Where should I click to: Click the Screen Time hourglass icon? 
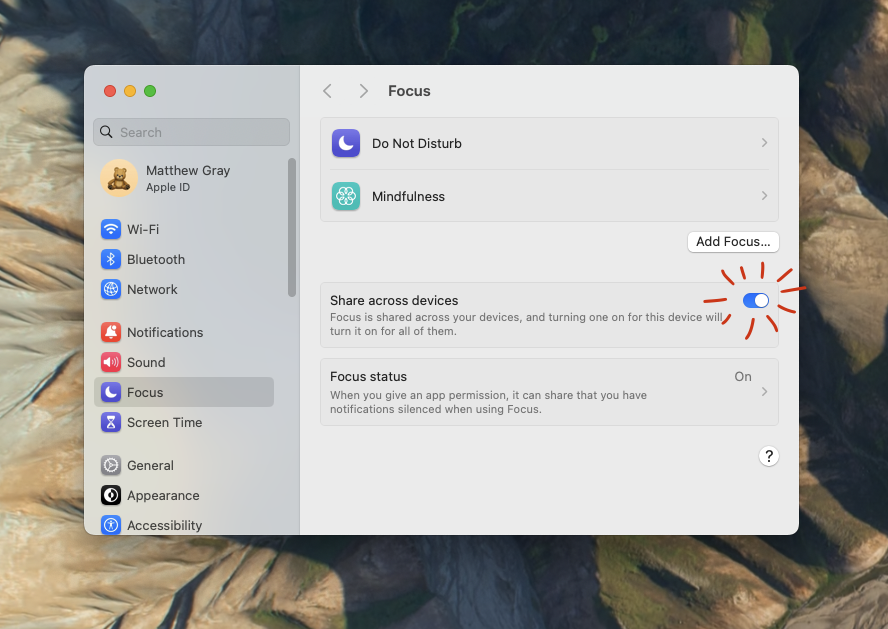[111, 422]
